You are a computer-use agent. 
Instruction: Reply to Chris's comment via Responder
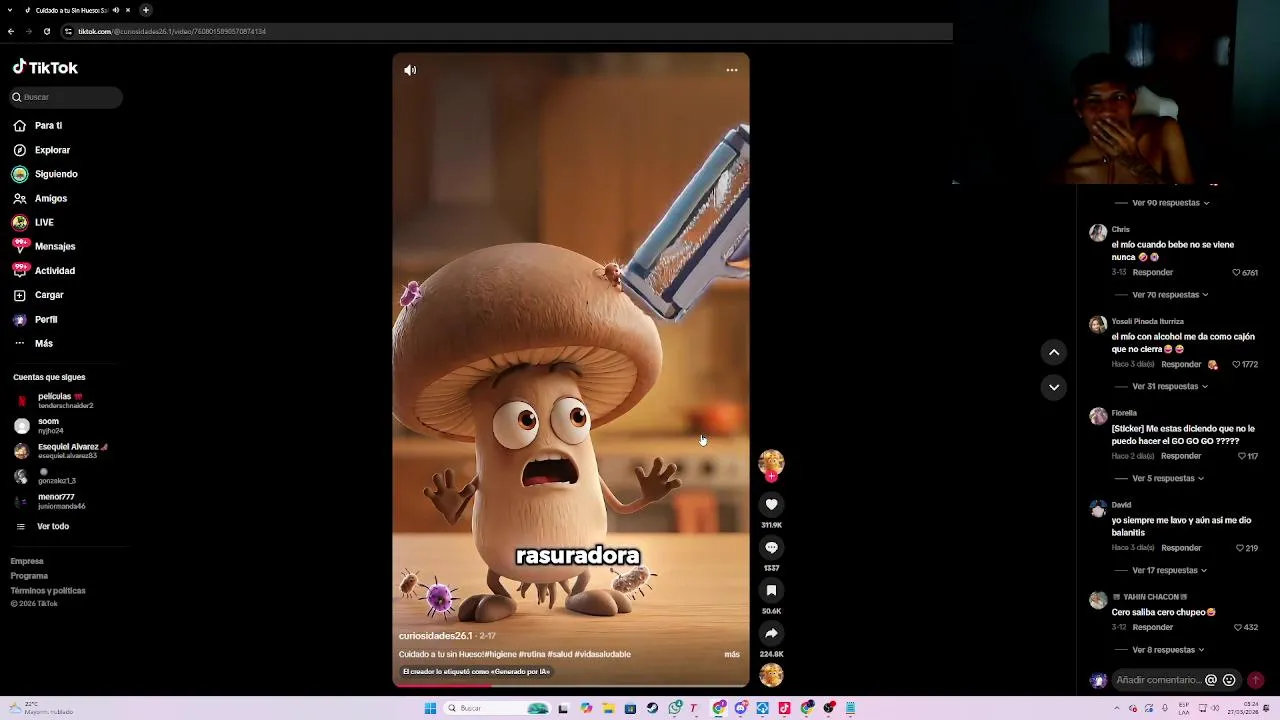point(1153,272)
